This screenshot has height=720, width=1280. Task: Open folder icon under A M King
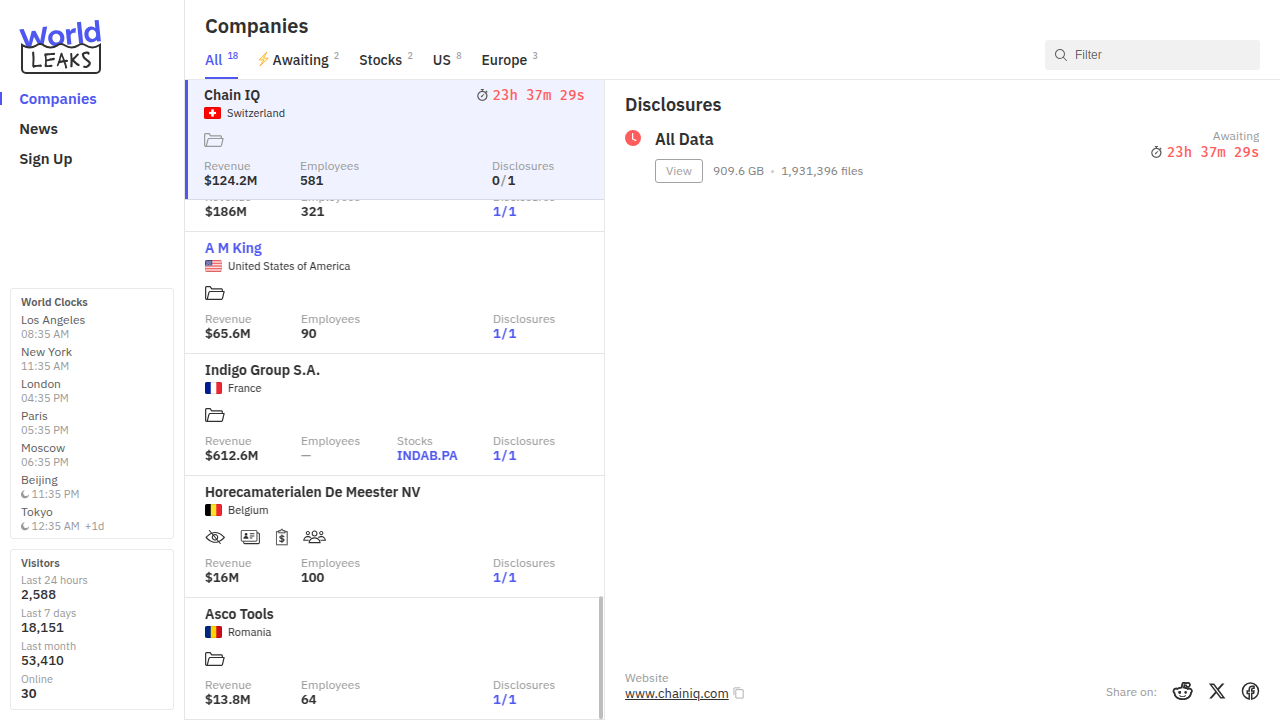click(215, 294)
